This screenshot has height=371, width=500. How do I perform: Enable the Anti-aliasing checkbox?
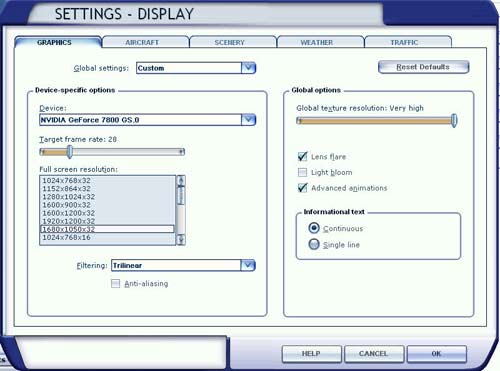pos(115,284)
